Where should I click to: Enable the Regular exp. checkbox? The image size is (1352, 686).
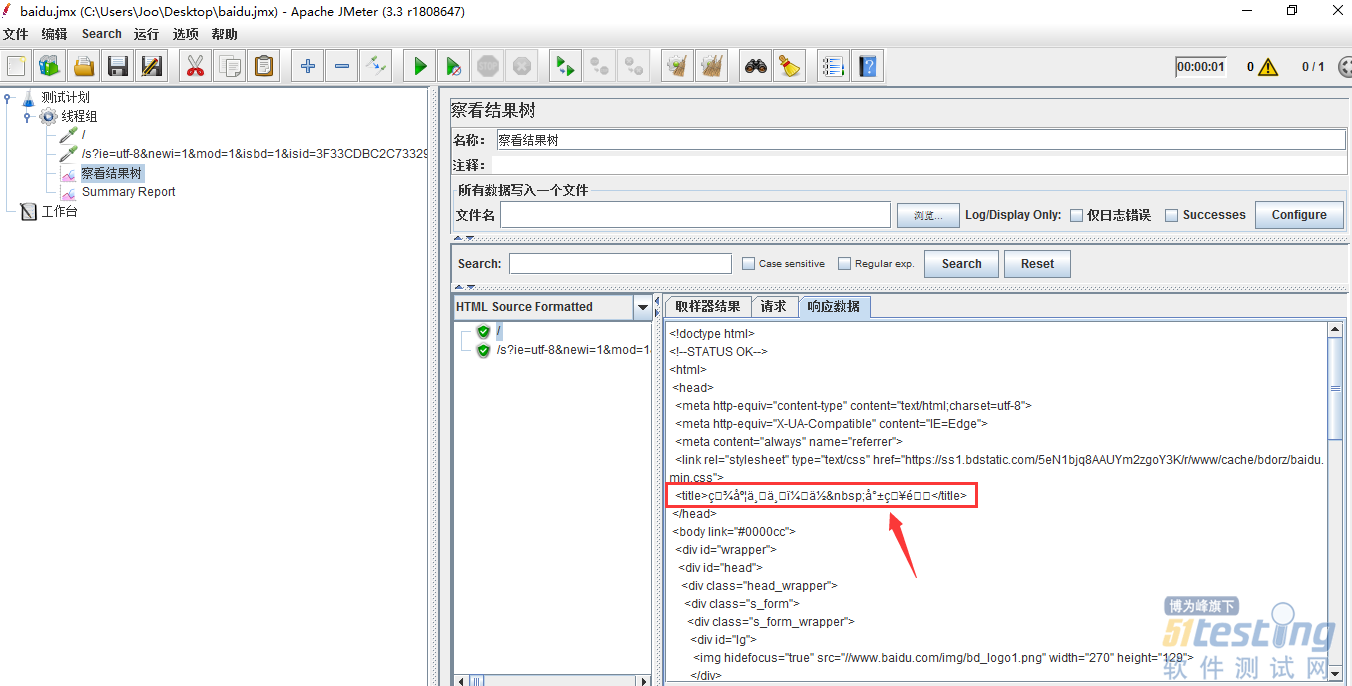coord(845,264)
